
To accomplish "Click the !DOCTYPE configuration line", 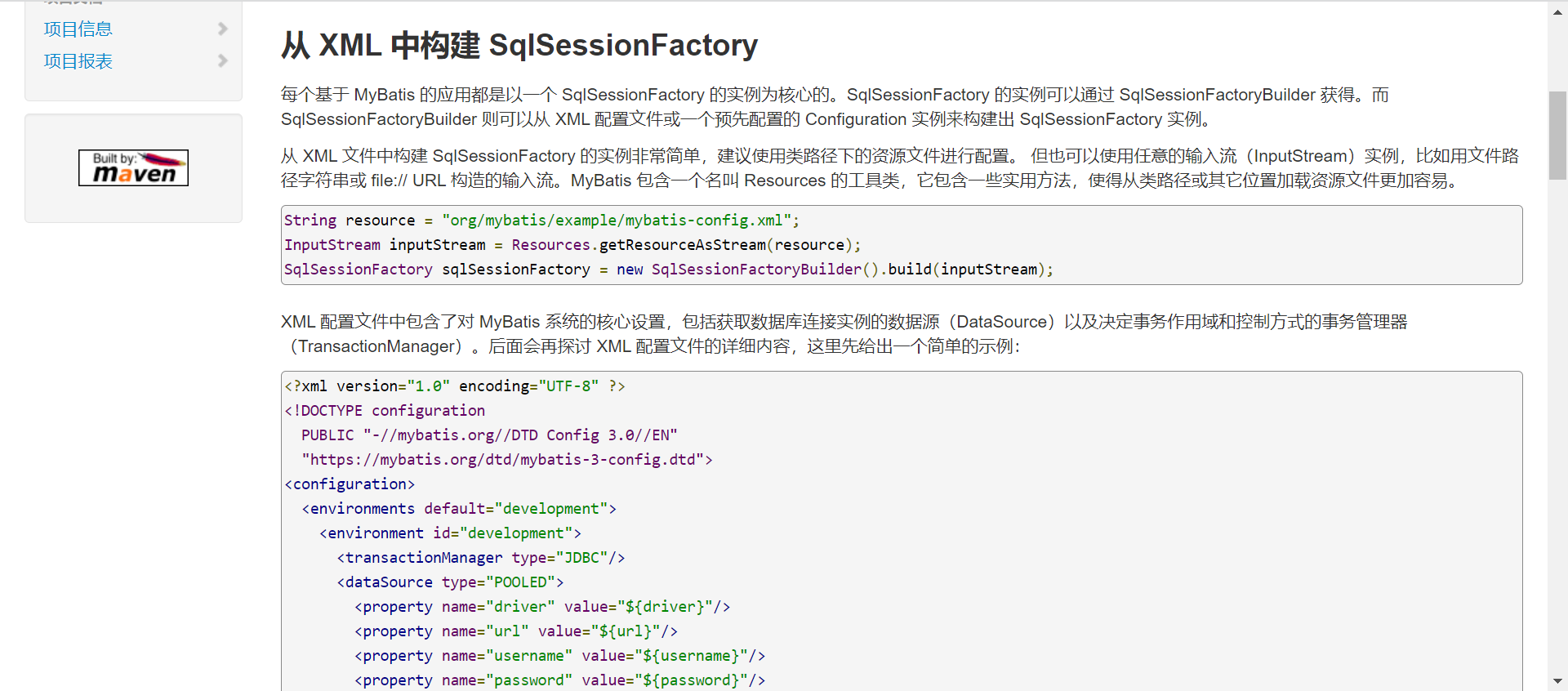I will coord(385,411).
